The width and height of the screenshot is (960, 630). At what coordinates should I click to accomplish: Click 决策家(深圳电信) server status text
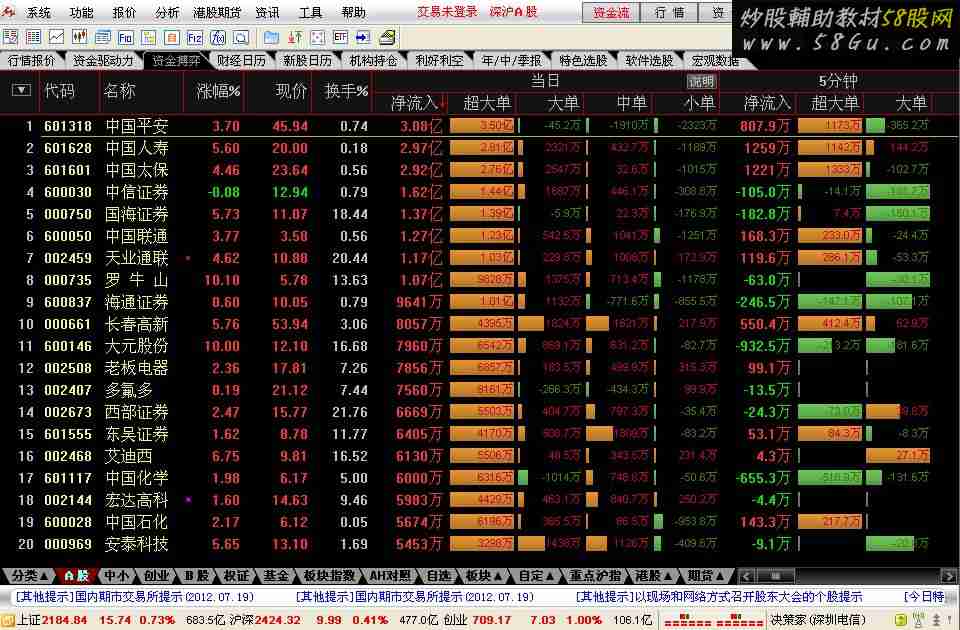[x=818, y=620]
